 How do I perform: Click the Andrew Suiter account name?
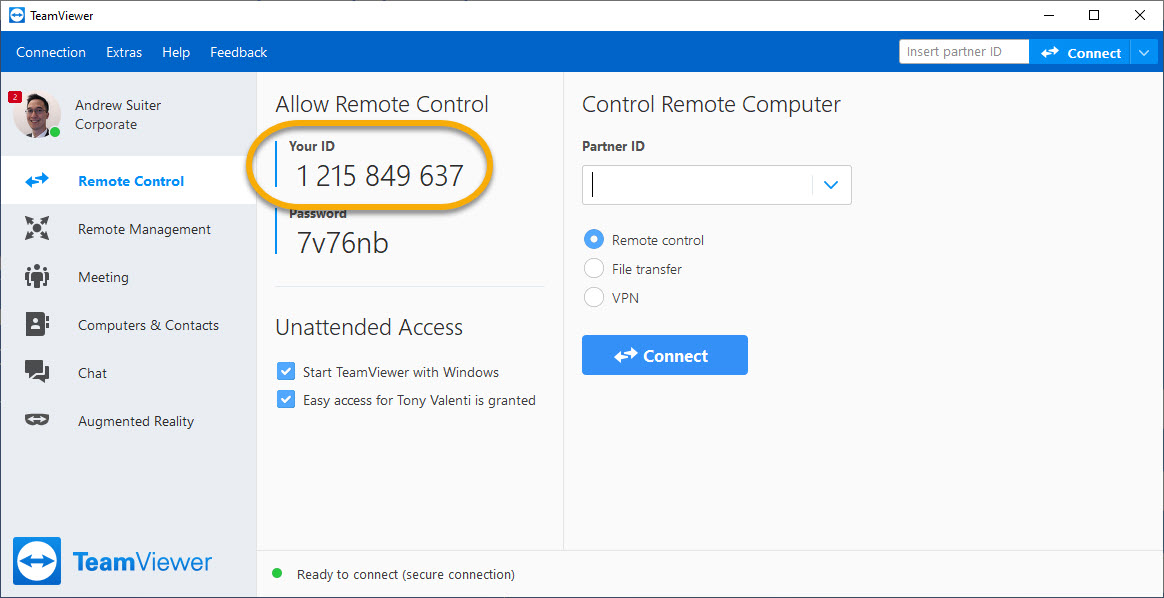[x=118, y=105]
